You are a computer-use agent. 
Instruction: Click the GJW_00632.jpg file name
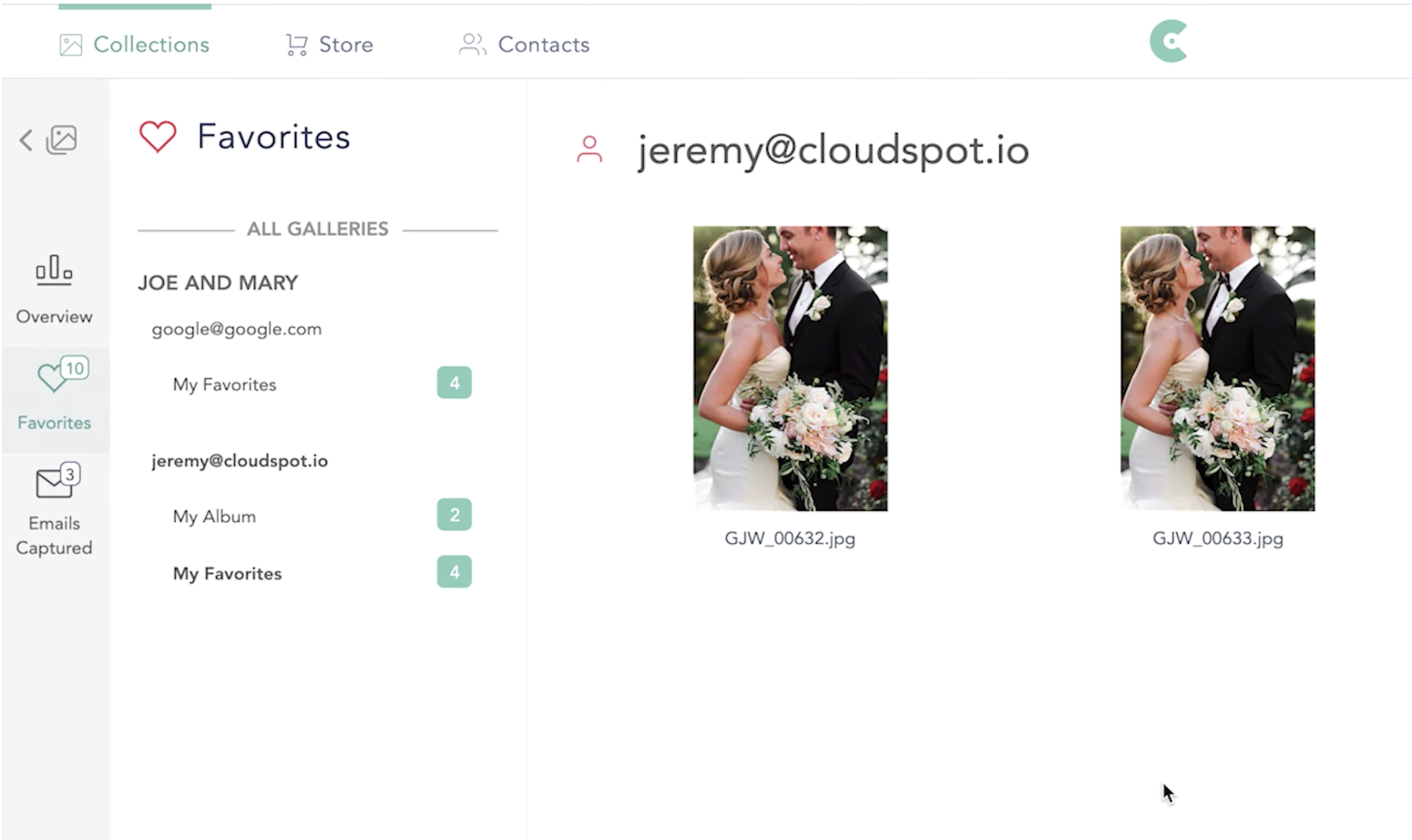point(790,538)
